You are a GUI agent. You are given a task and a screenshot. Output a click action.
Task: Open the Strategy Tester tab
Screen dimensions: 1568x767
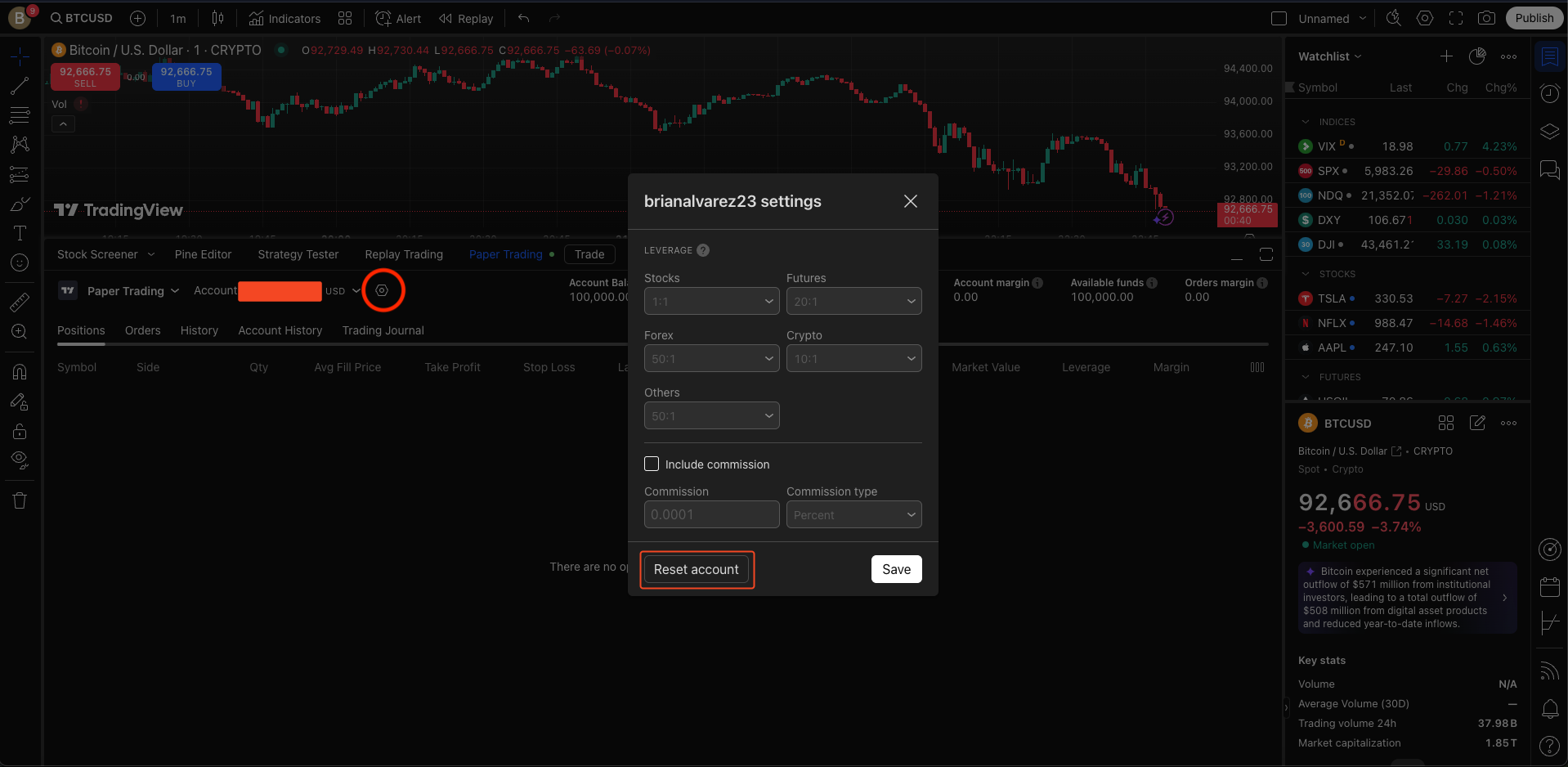[298, 254]
